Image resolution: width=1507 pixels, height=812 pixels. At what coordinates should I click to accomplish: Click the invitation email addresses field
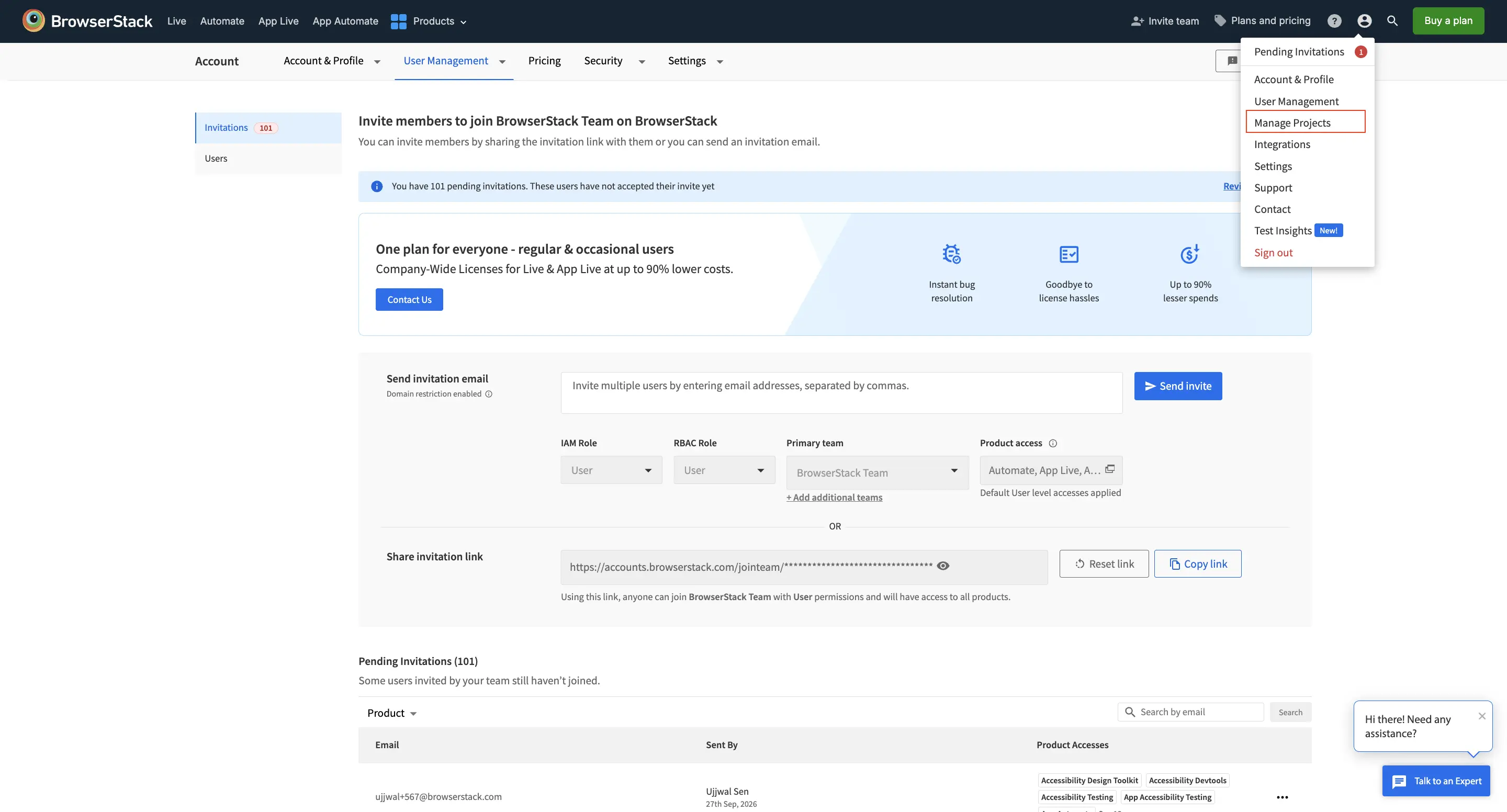pos(841,392)
